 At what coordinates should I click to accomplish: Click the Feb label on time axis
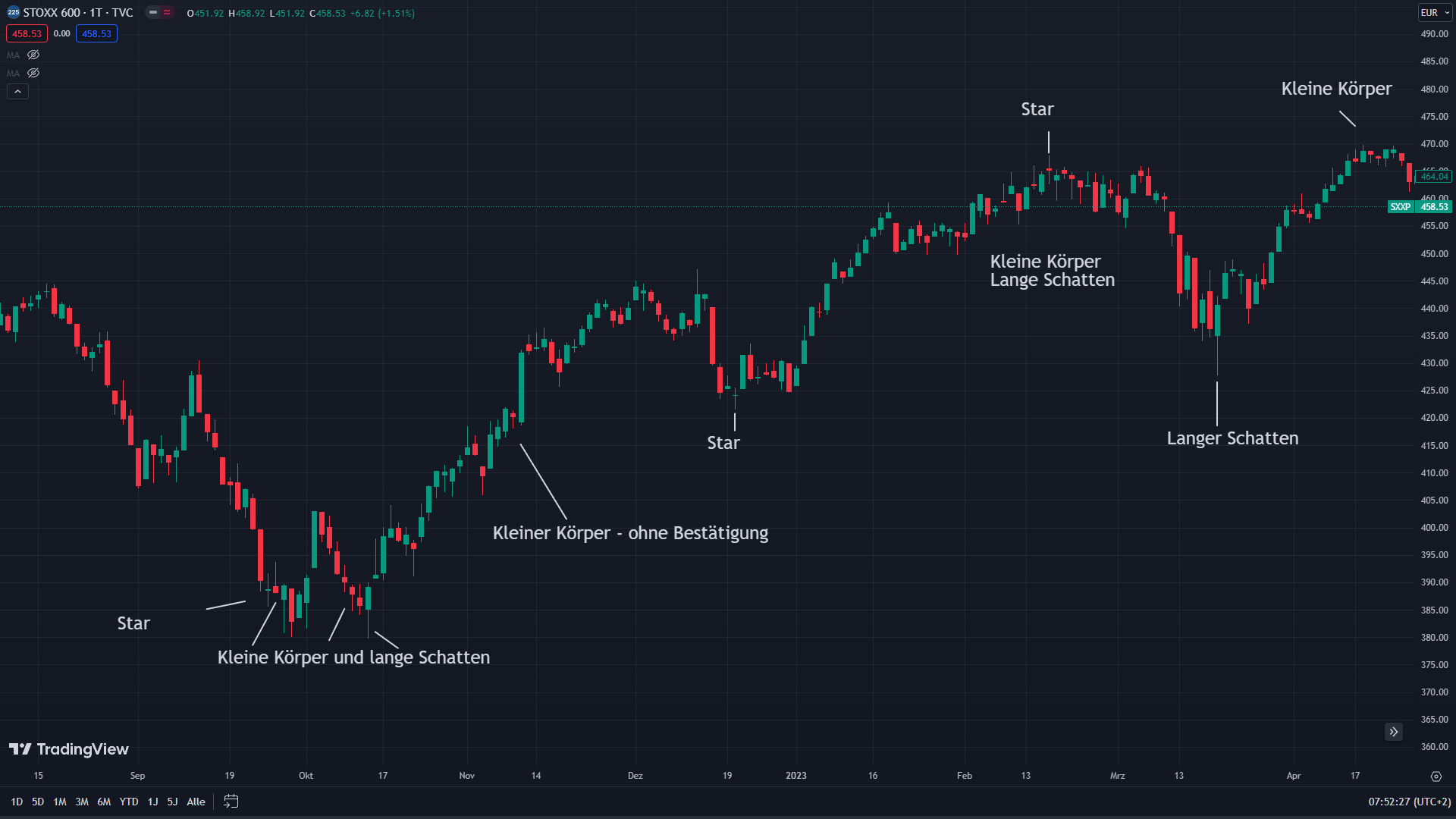pos(965,776)
